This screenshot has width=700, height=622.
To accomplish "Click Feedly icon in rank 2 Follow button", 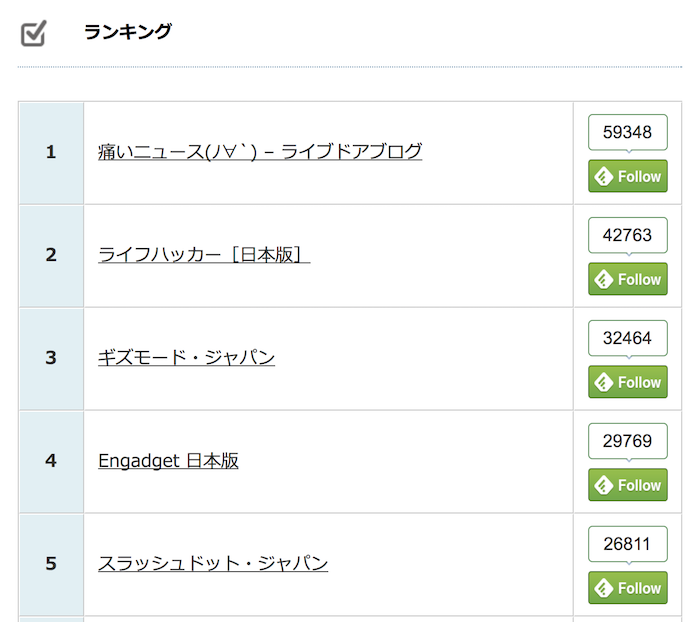I will click(604, 280).
